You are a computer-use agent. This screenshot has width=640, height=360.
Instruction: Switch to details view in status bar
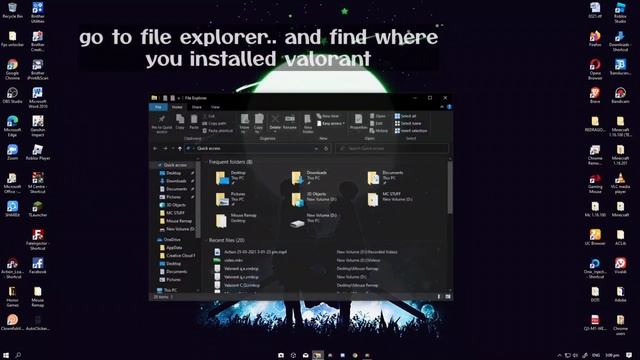[x=439, y=297]
